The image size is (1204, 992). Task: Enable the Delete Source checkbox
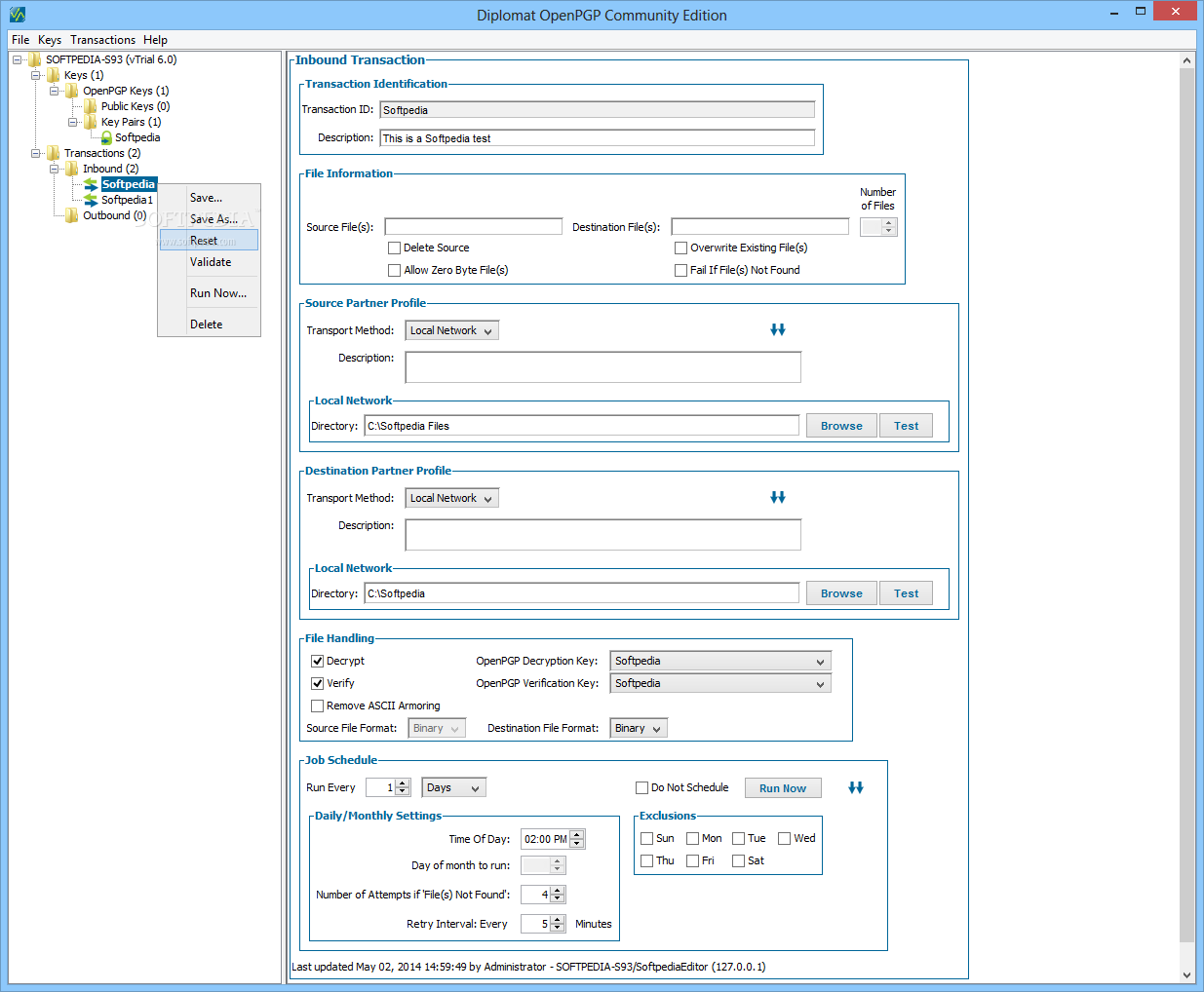pos(394,248)
